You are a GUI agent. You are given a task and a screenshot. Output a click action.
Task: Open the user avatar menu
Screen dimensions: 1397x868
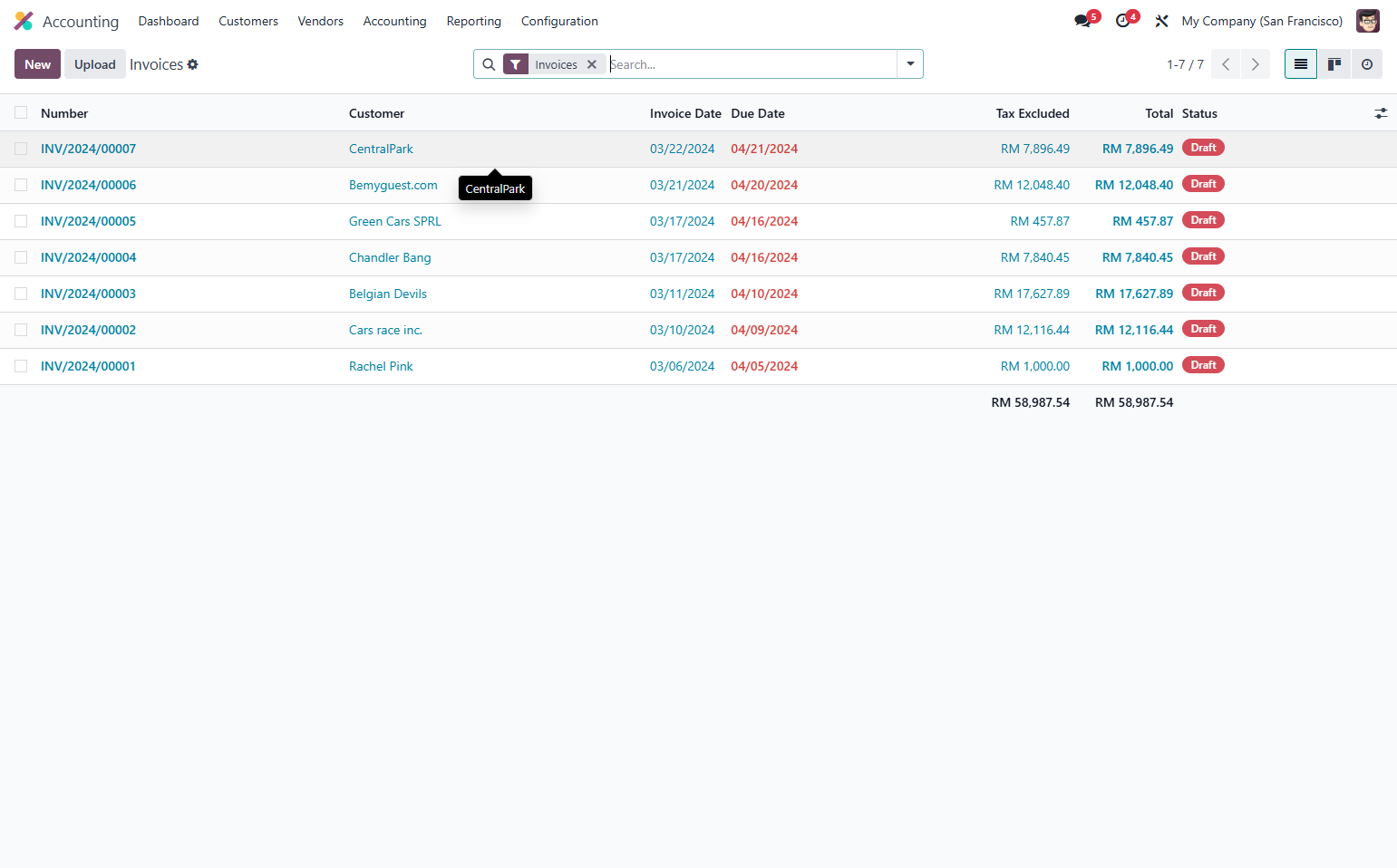pos(1367,21)
